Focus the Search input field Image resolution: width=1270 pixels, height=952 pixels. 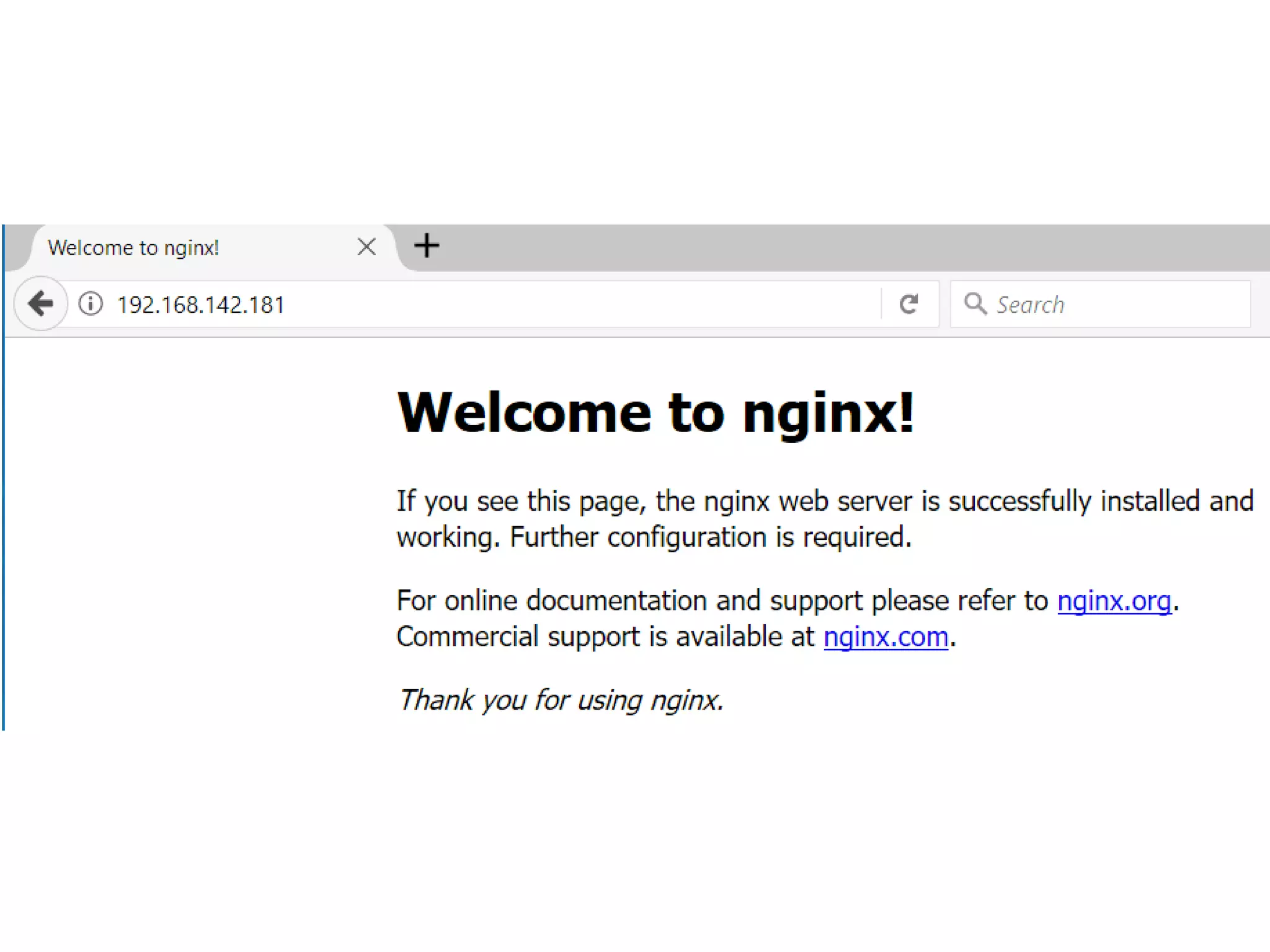(x=1116, y=304)
